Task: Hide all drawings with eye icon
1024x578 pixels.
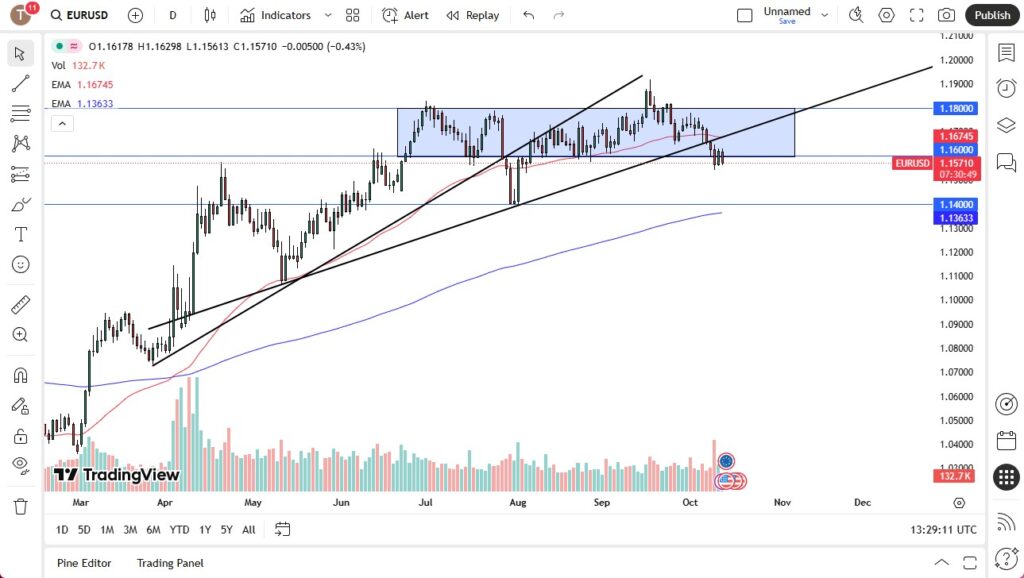Action: (x=20, y=464)
